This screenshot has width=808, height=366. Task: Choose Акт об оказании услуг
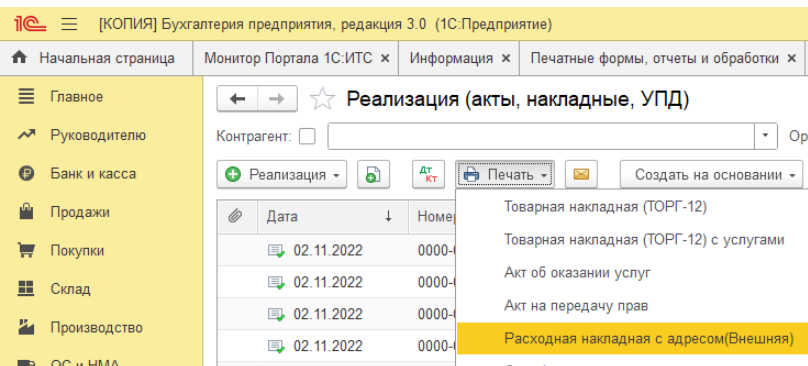(x=577, y=273)
